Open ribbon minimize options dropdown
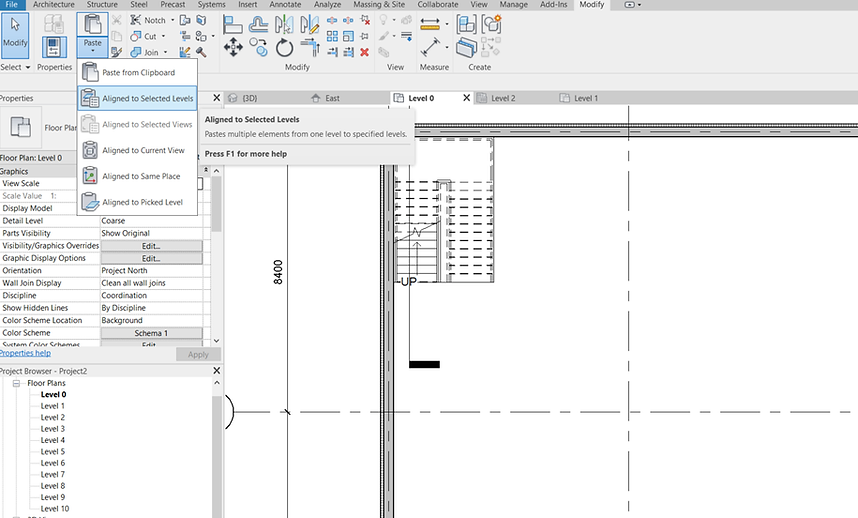 click(x=639, y=4)
